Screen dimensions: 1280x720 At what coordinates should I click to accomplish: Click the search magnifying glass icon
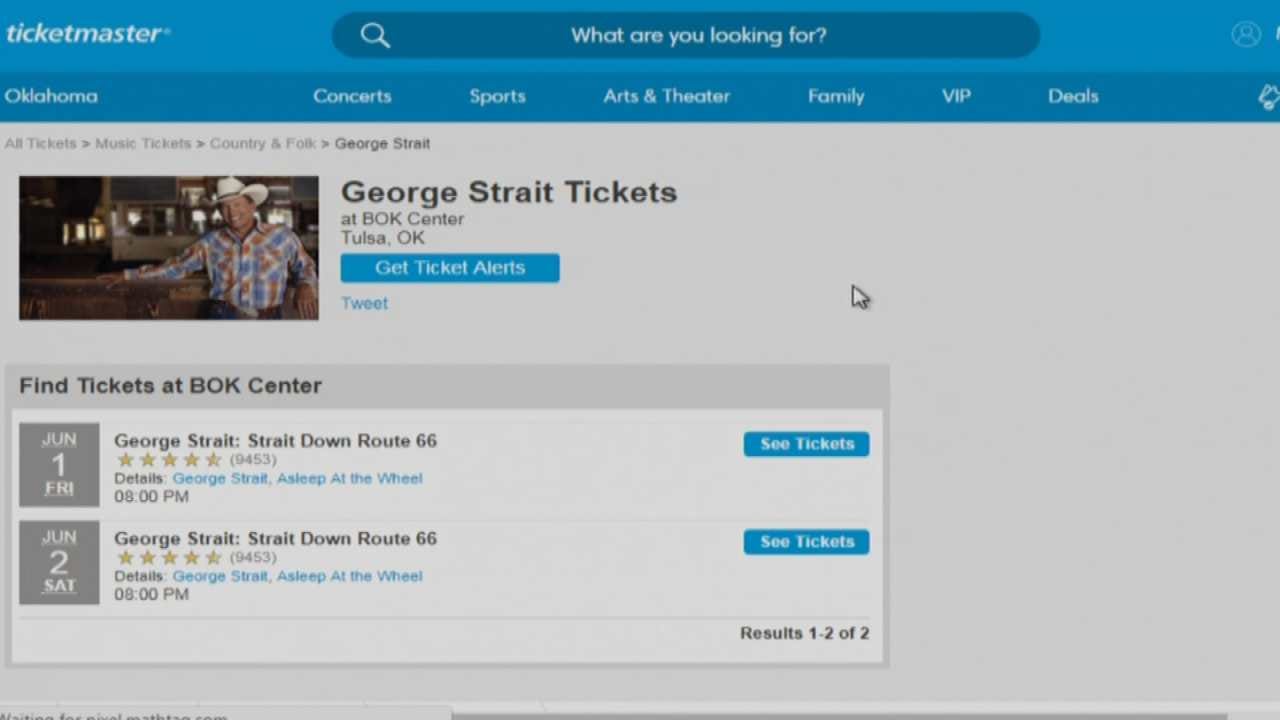[375, 35]
